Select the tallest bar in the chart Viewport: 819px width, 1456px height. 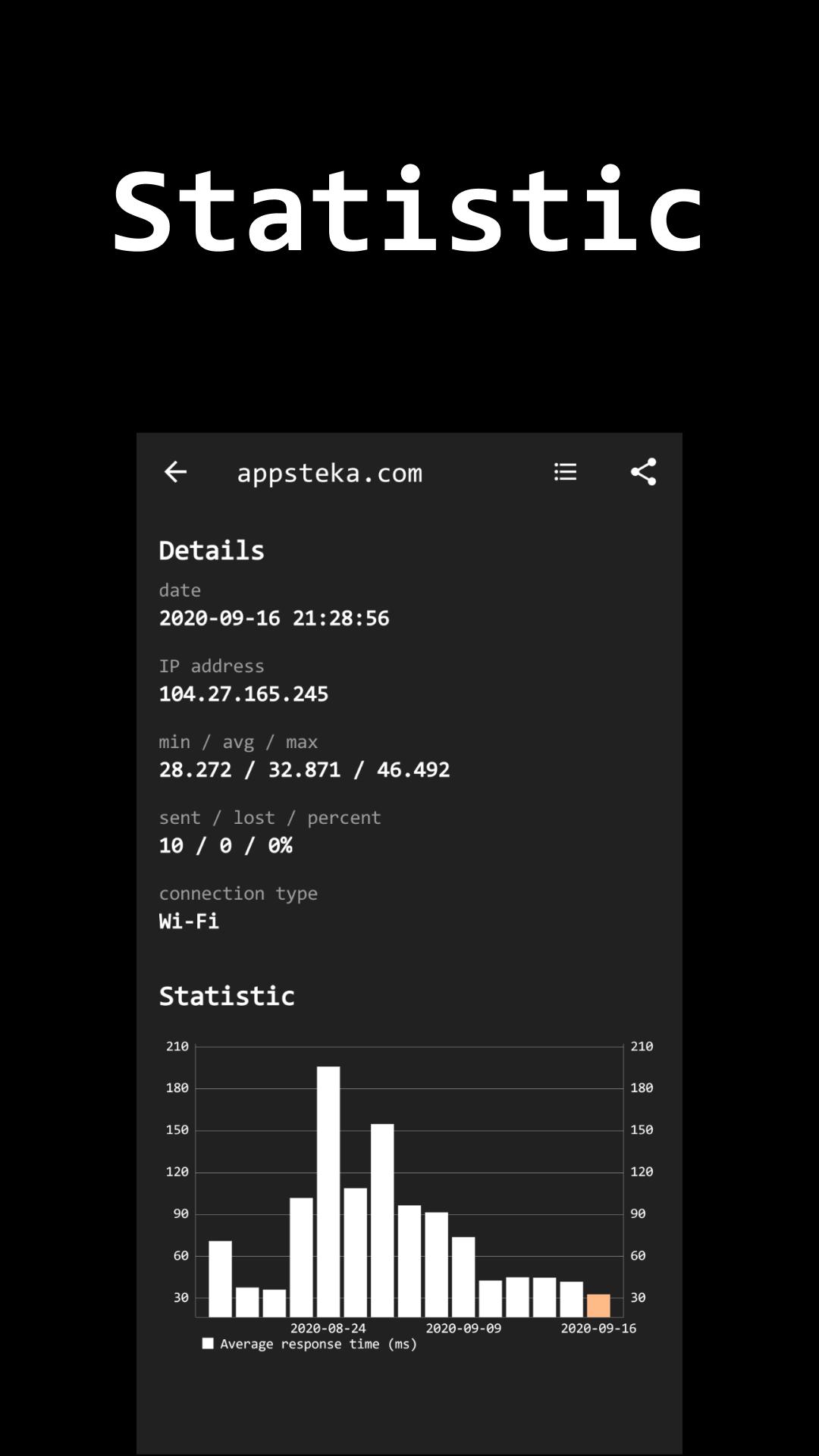(x=328, y=1191)
